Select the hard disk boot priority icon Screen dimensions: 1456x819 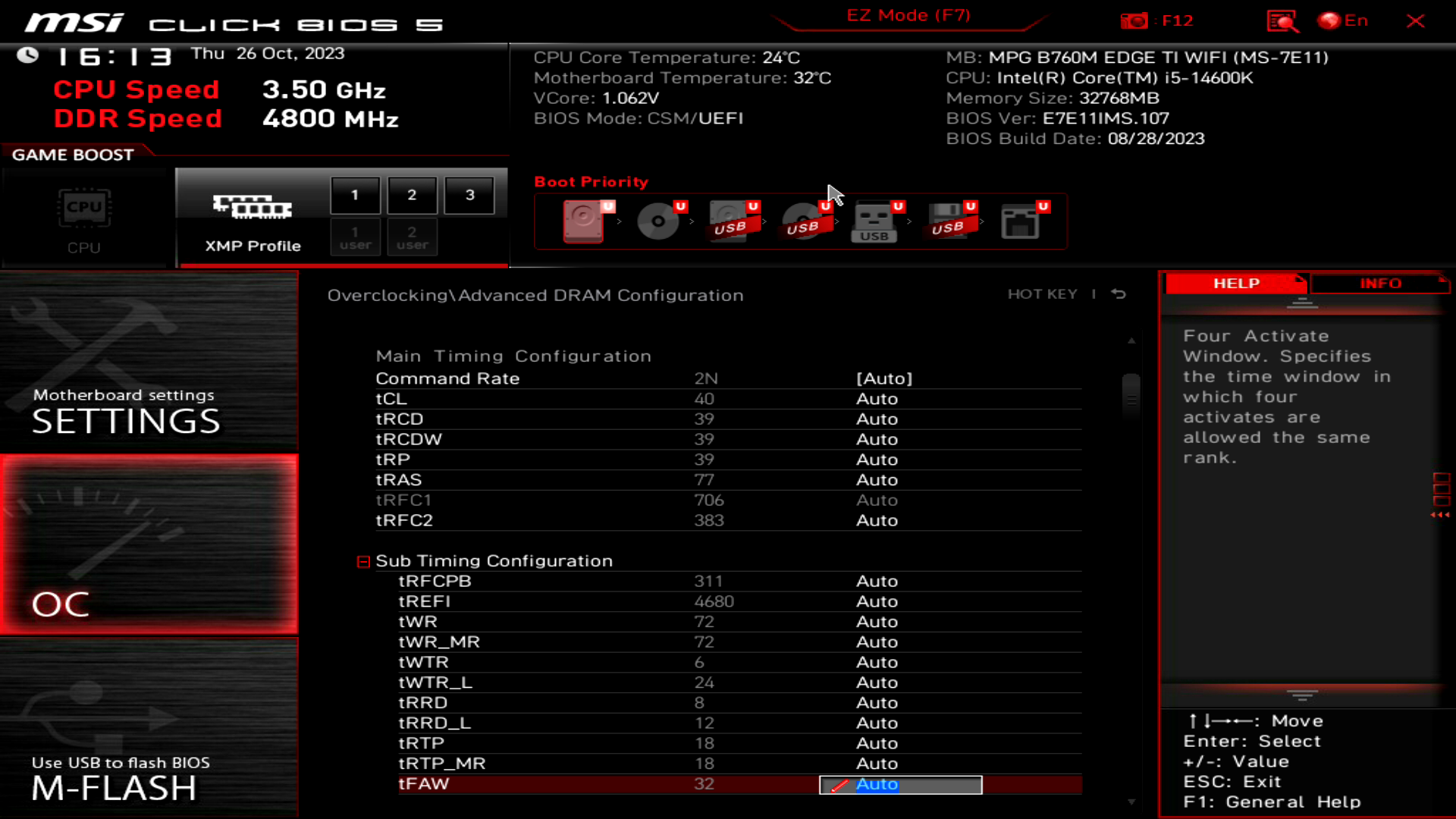pos(584,221)
